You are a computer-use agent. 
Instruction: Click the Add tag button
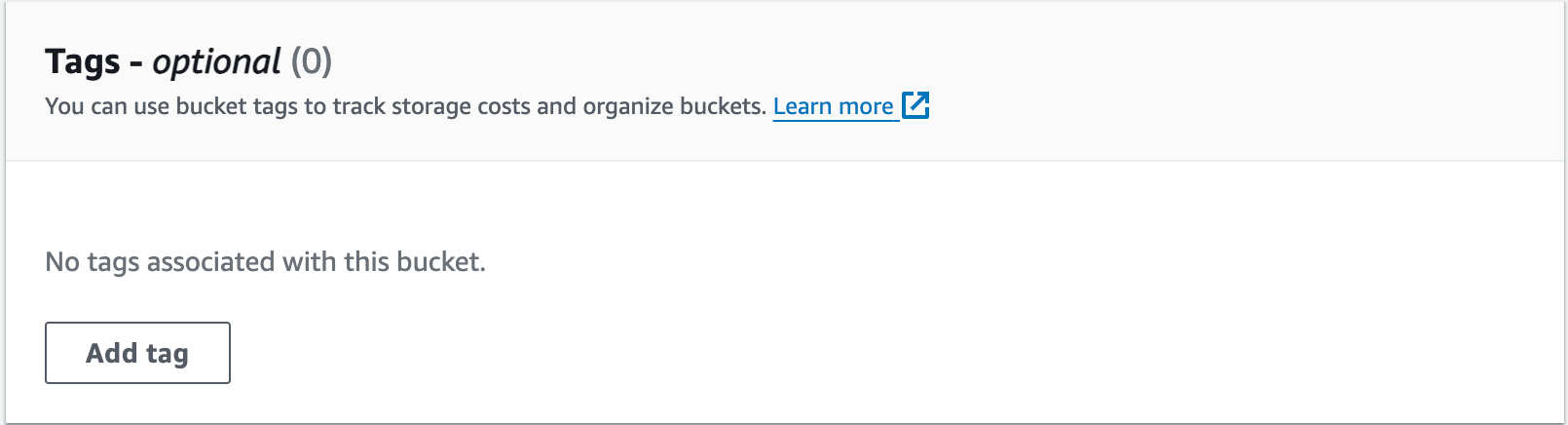pyautogui.click(x=137, y=353)
